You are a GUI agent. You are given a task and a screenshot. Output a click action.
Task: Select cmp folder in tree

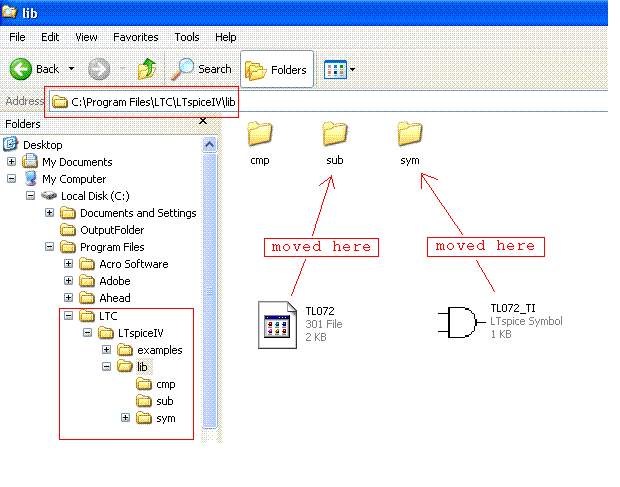point(165,384)
